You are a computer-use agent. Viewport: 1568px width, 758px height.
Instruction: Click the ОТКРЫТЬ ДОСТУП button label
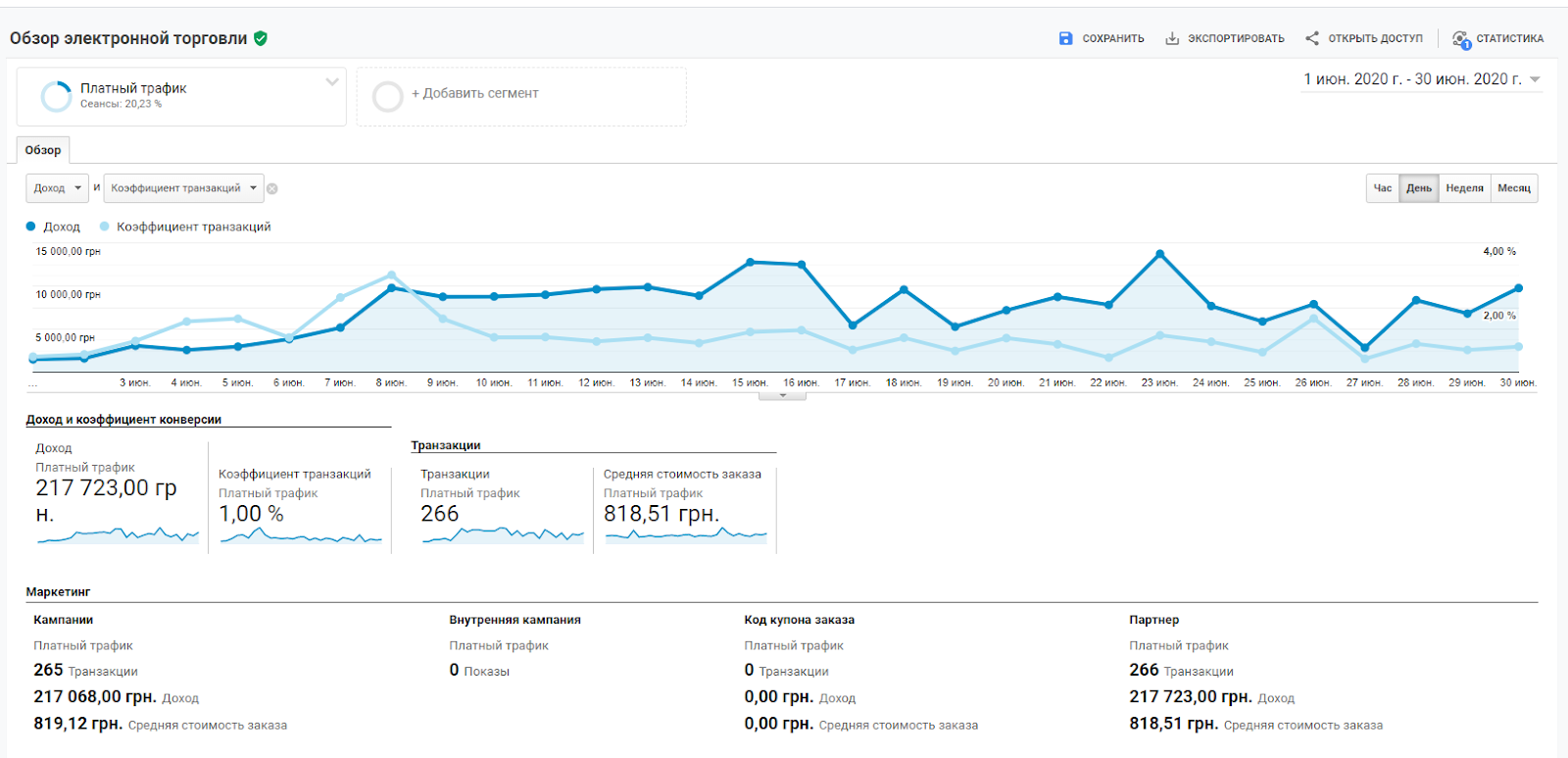click(1375, 38)
